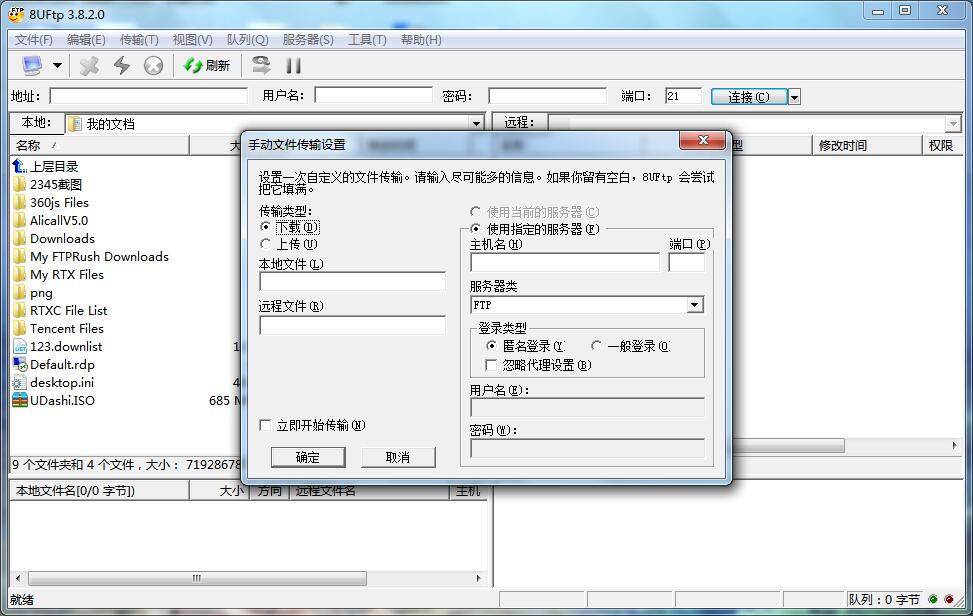Click the 地址 address input field
Viewport: 973px width, 616px height.
pyautogui.click(x=148, y=96)
